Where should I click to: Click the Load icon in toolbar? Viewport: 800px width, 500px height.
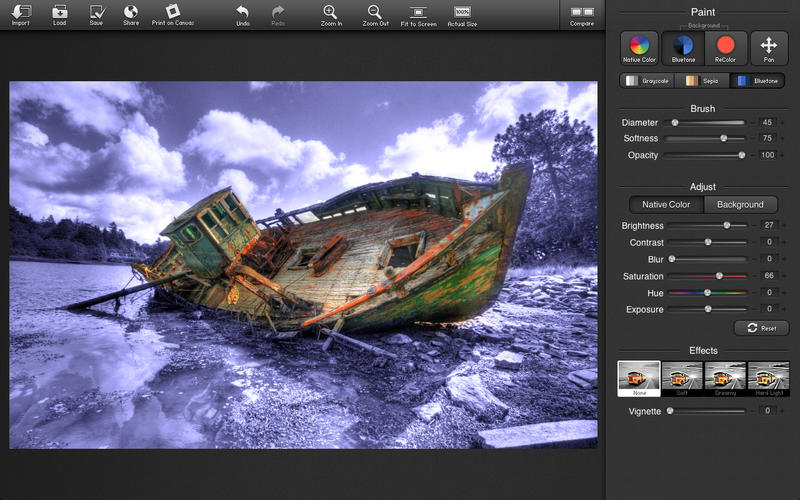60,12
